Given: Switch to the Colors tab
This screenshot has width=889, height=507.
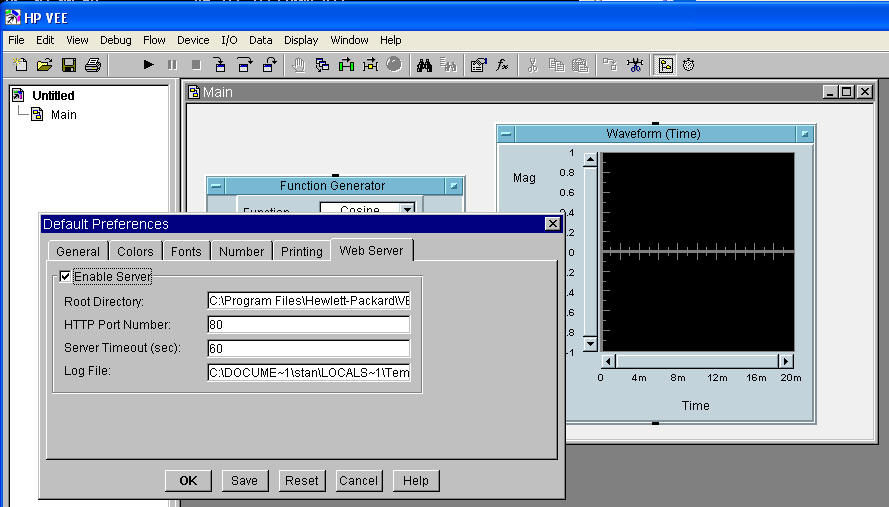Looking at the screenshot, I should coord(135,251).
